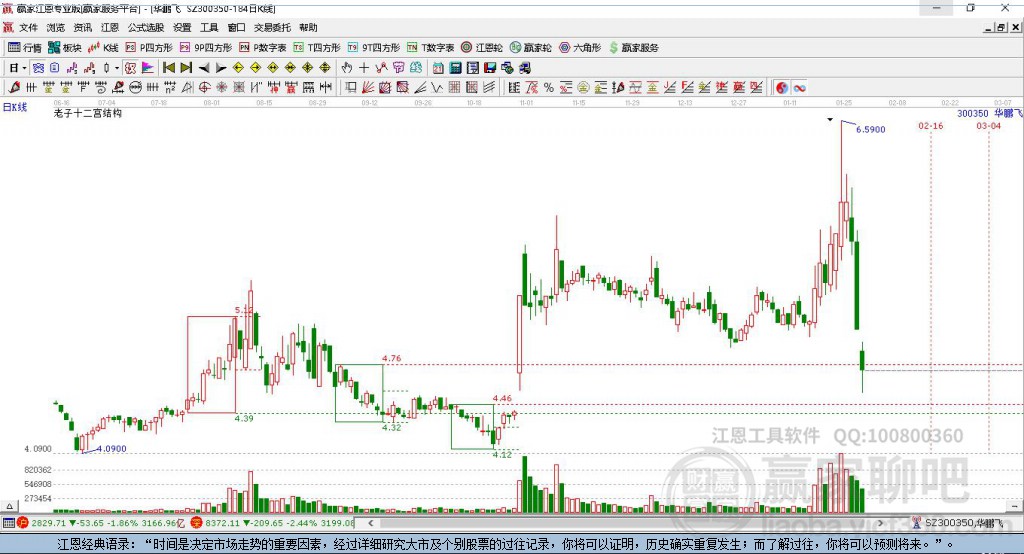Image resolution: width=1024 pixels, height=554 pixels.
Task: Expand the candlestick style dropdown arrow
Action: pos(117,68)
